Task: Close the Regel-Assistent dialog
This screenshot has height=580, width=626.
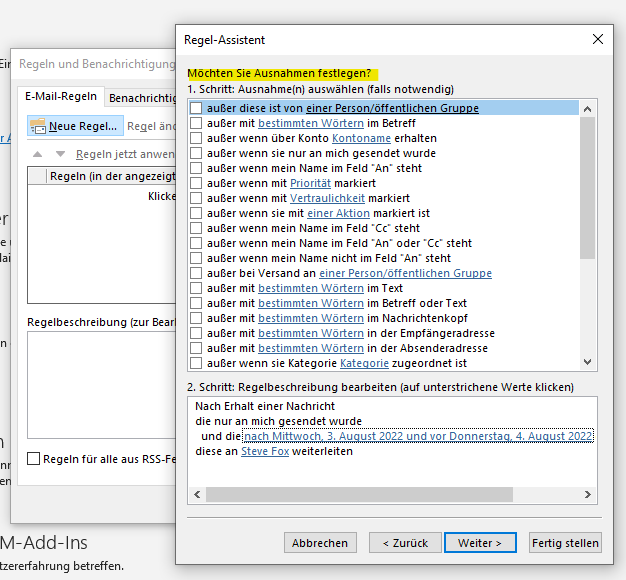Action: coord(598,39)
